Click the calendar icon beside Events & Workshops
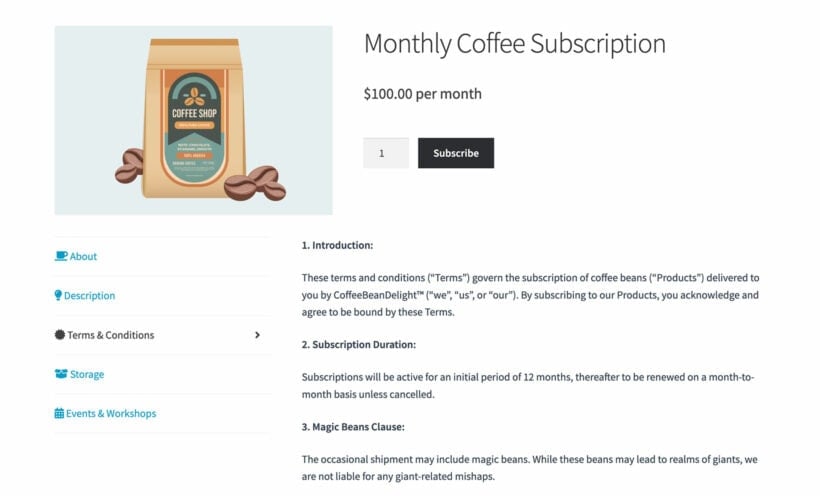The height and width of the screenshot is (496, 820). click(x=59, y=413)
